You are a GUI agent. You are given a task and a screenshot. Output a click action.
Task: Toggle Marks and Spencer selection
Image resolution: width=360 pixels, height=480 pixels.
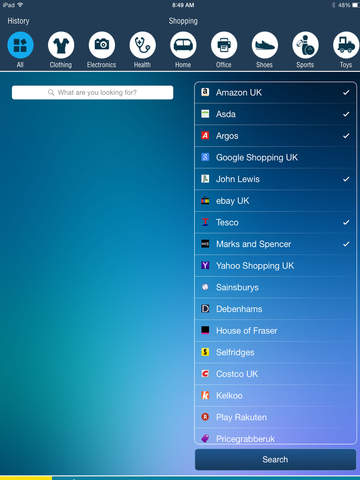point(275,244)
